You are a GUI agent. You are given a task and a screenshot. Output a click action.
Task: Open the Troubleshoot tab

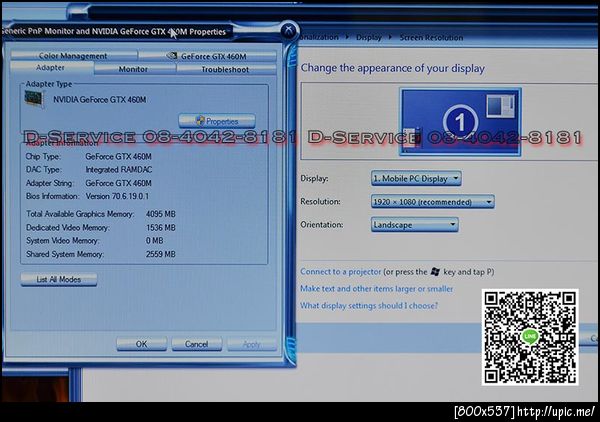pyautogui.click(x=225, y=70)
